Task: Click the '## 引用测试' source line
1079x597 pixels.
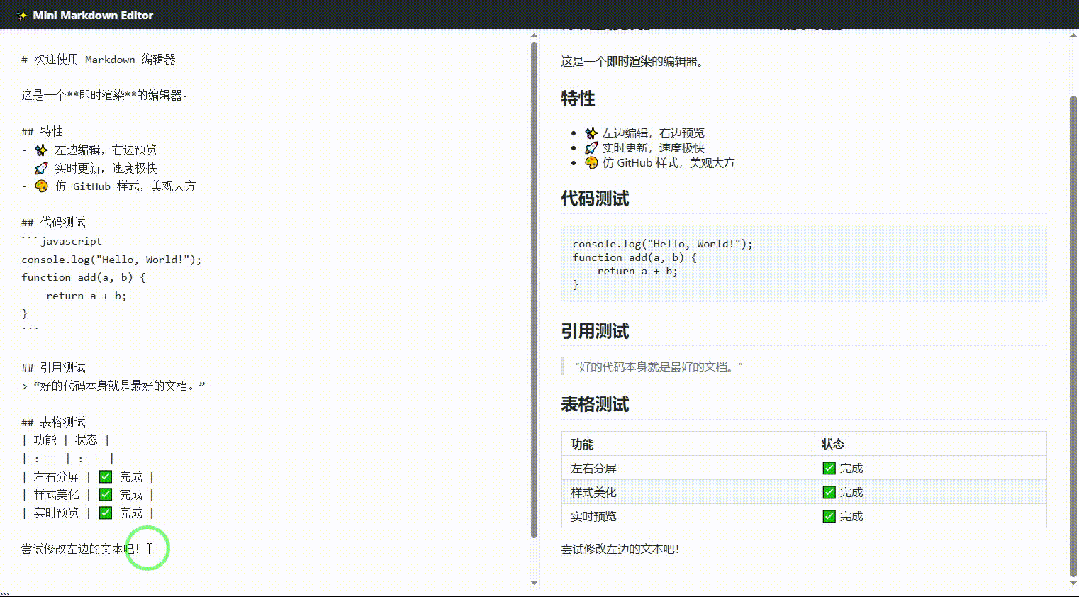Action: [x=54, y=368]
